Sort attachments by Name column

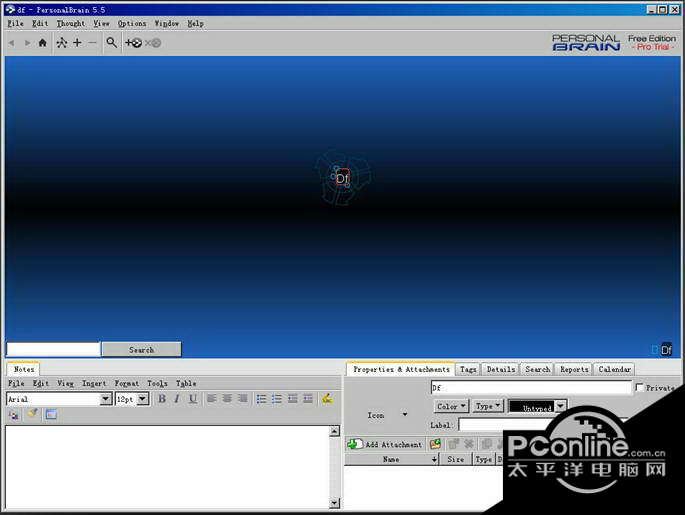(x=391, y=459)
